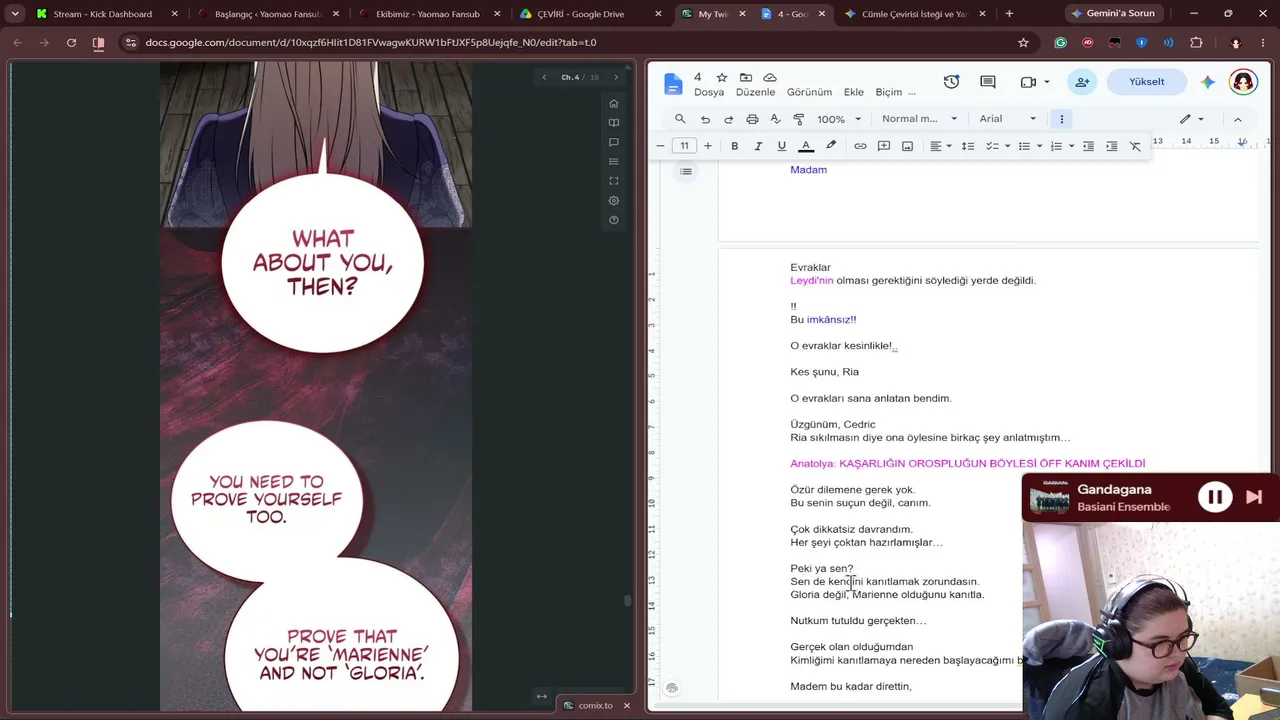Toggle bold formatting
1280x720 pixels.
(734, 146)
